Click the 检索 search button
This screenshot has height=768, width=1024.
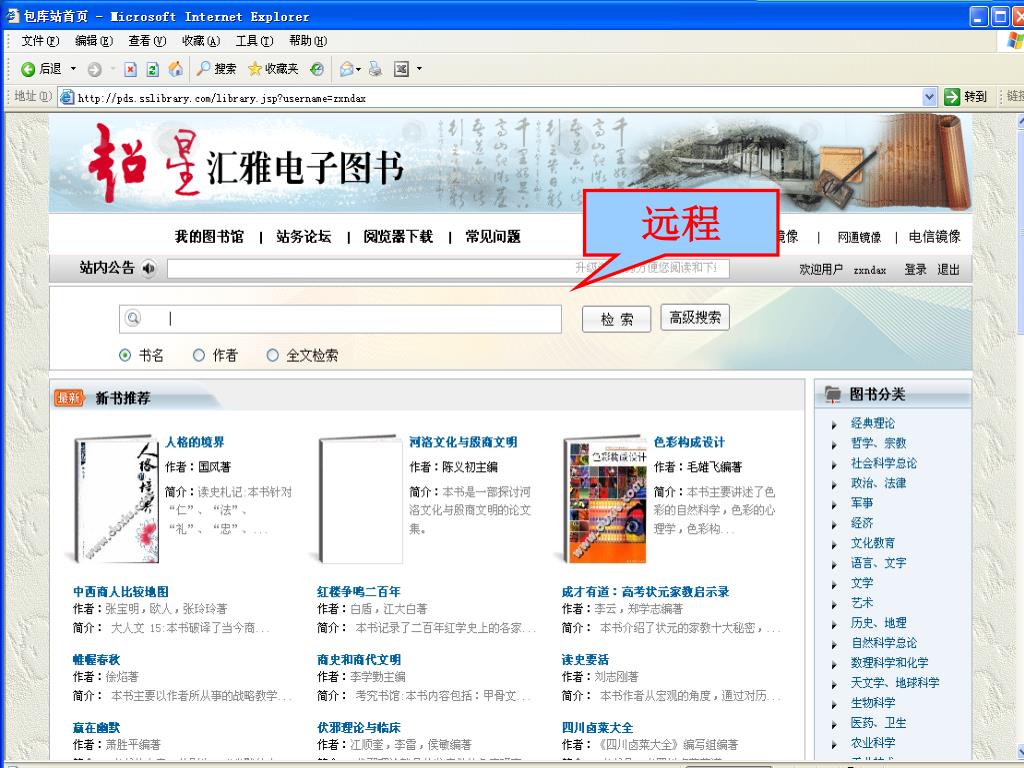point(616,319)
